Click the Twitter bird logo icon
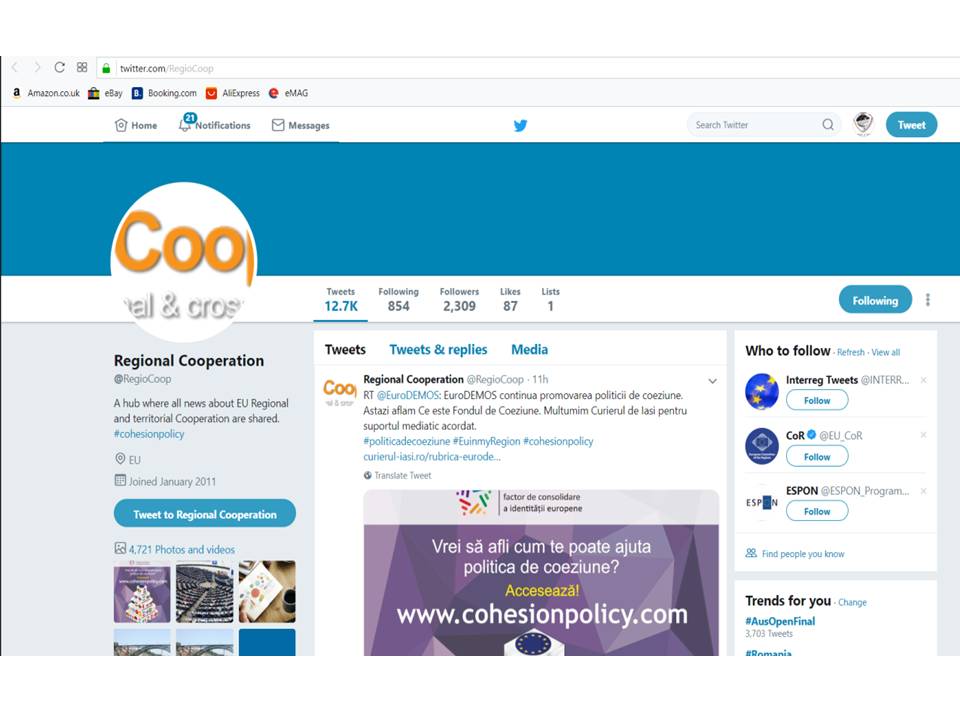Viewport: 960px width, 720px height. click(x=520, y=126)
